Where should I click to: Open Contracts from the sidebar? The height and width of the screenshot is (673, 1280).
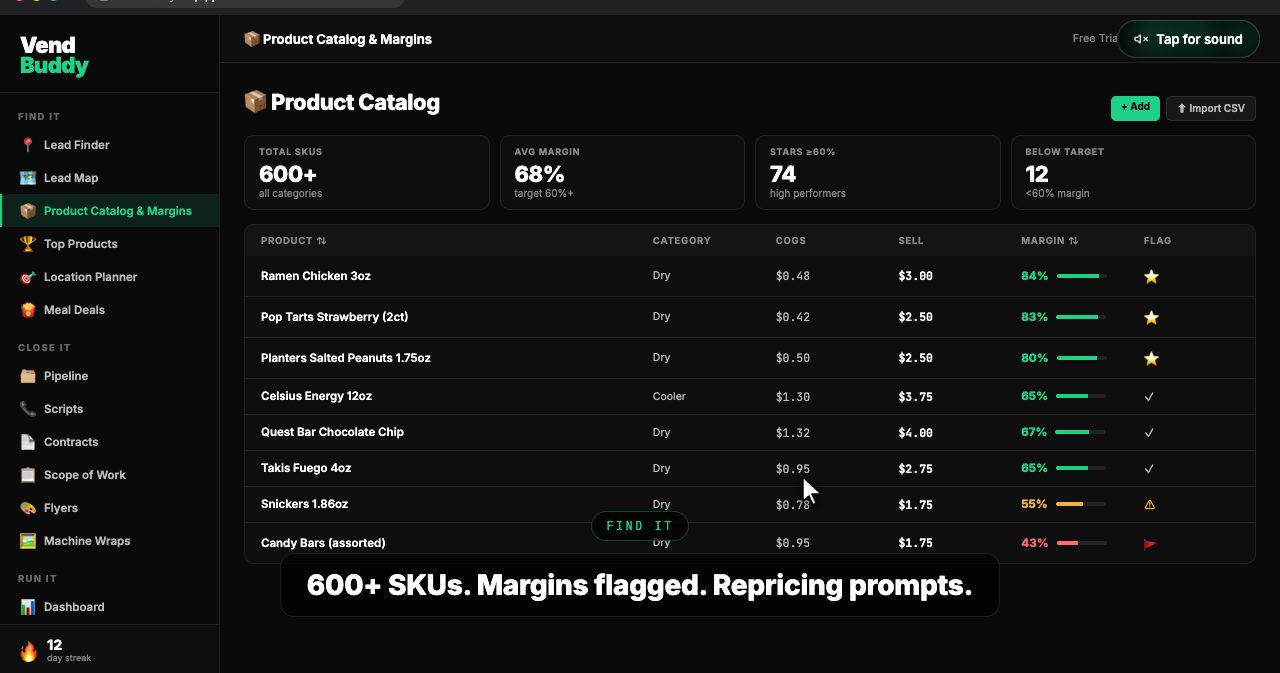(110, 442)
